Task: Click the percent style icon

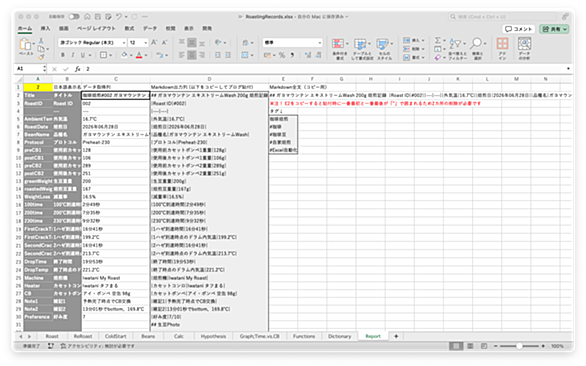Action: point(282,55)
